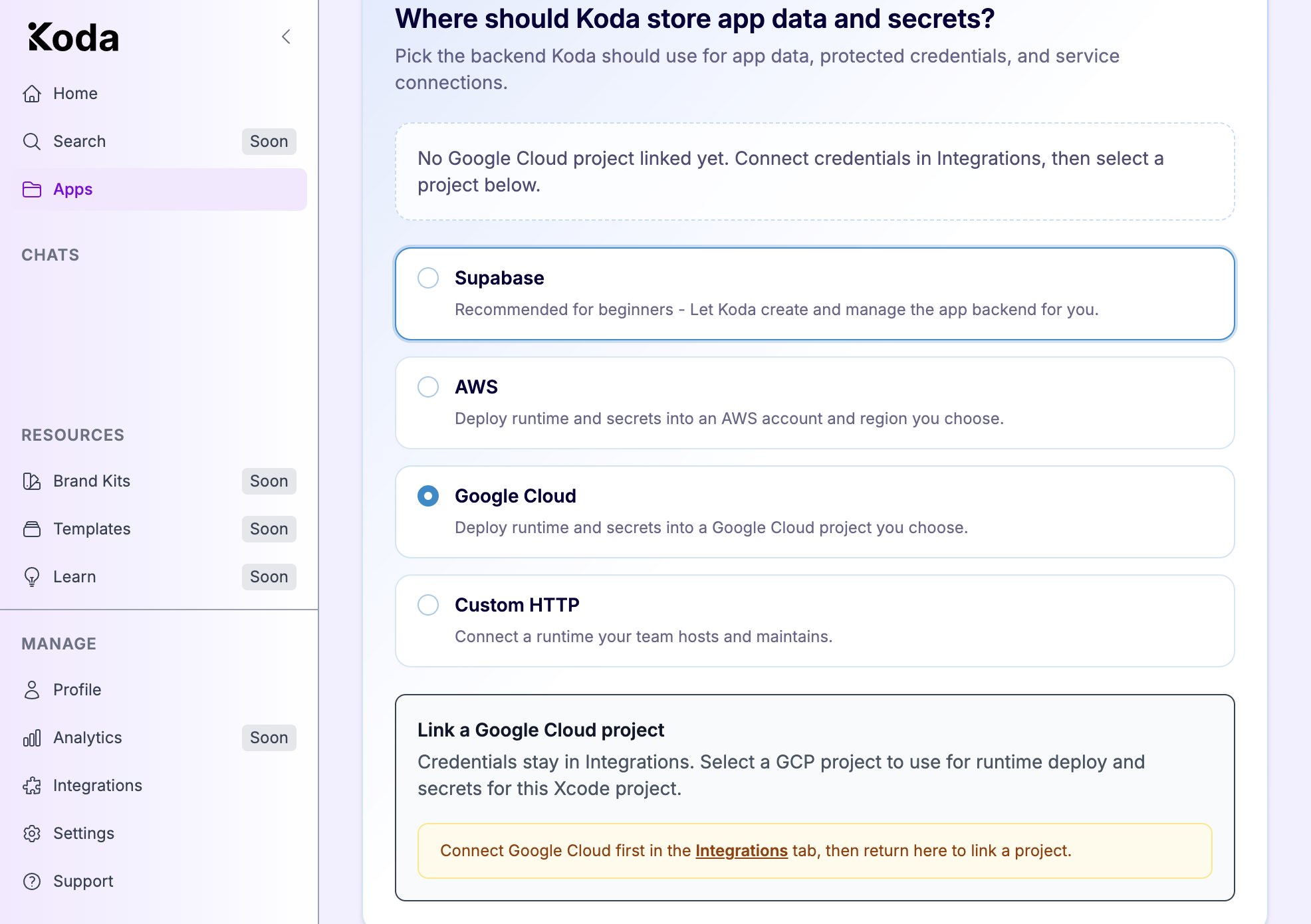Click the 'Connect a runtime your team hosts' description
This screenshot has width=1311, height=924.
pos(644,637)
